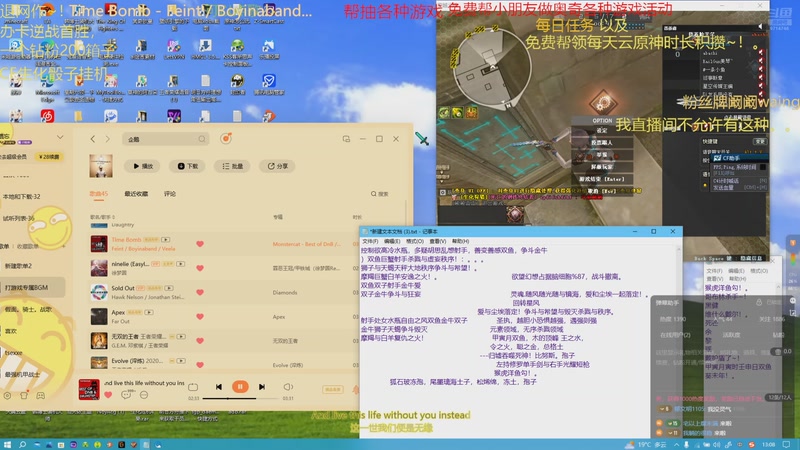Open the game controller icon in sidebar
800x450 pixels.
point(40,395)
